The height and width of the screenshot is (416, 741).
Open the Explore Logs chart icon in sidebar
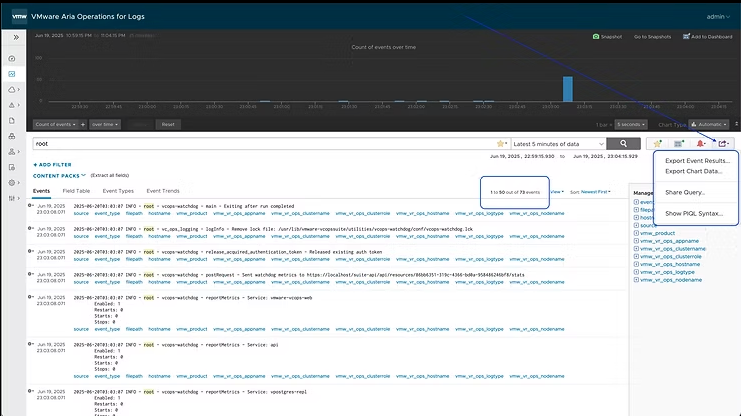(x=12, y=74)
